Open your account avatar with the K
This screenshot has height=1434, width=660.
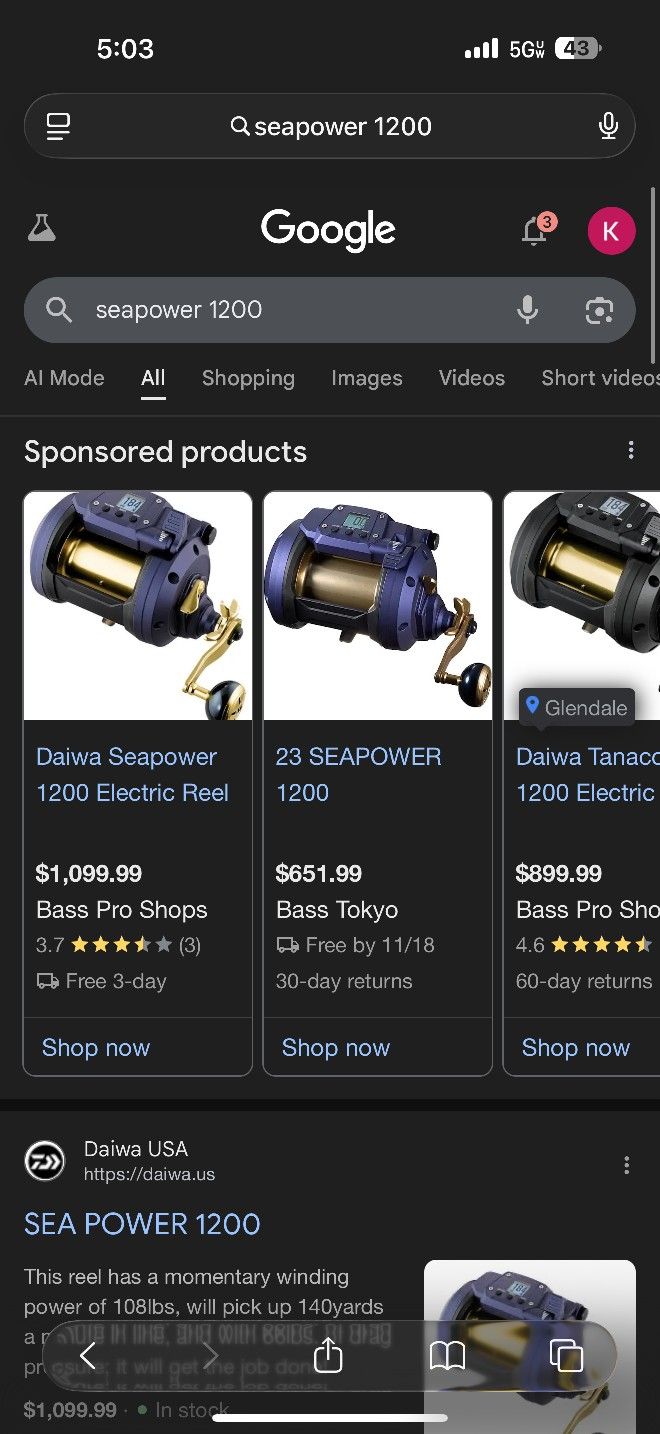pyautogui.click(x=611, y=230)
